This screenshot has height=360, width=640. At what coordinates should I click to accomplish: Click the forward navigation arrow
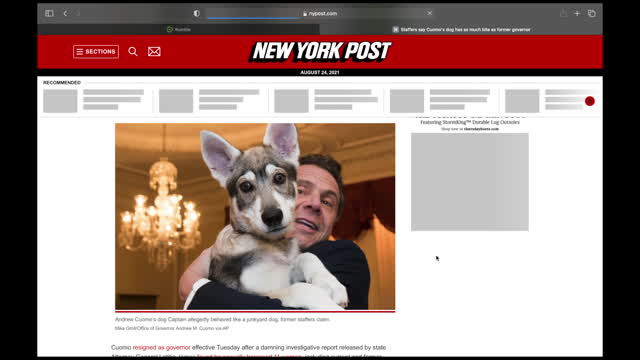click(78, 13)
